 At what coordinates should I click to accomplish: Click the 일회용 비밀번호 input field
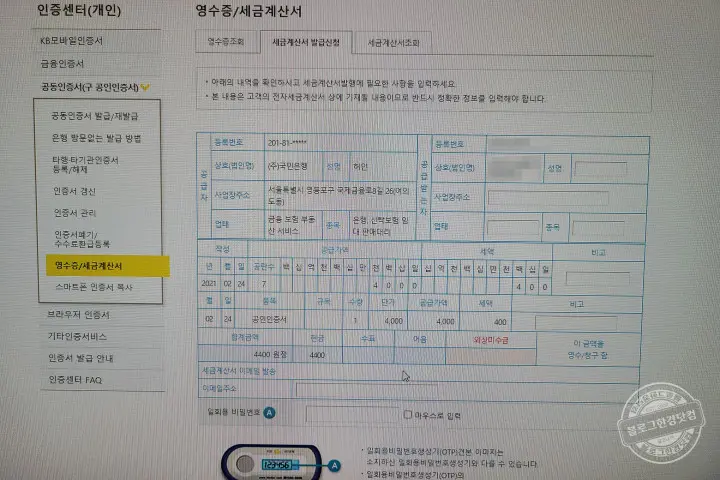coord(352,414)
